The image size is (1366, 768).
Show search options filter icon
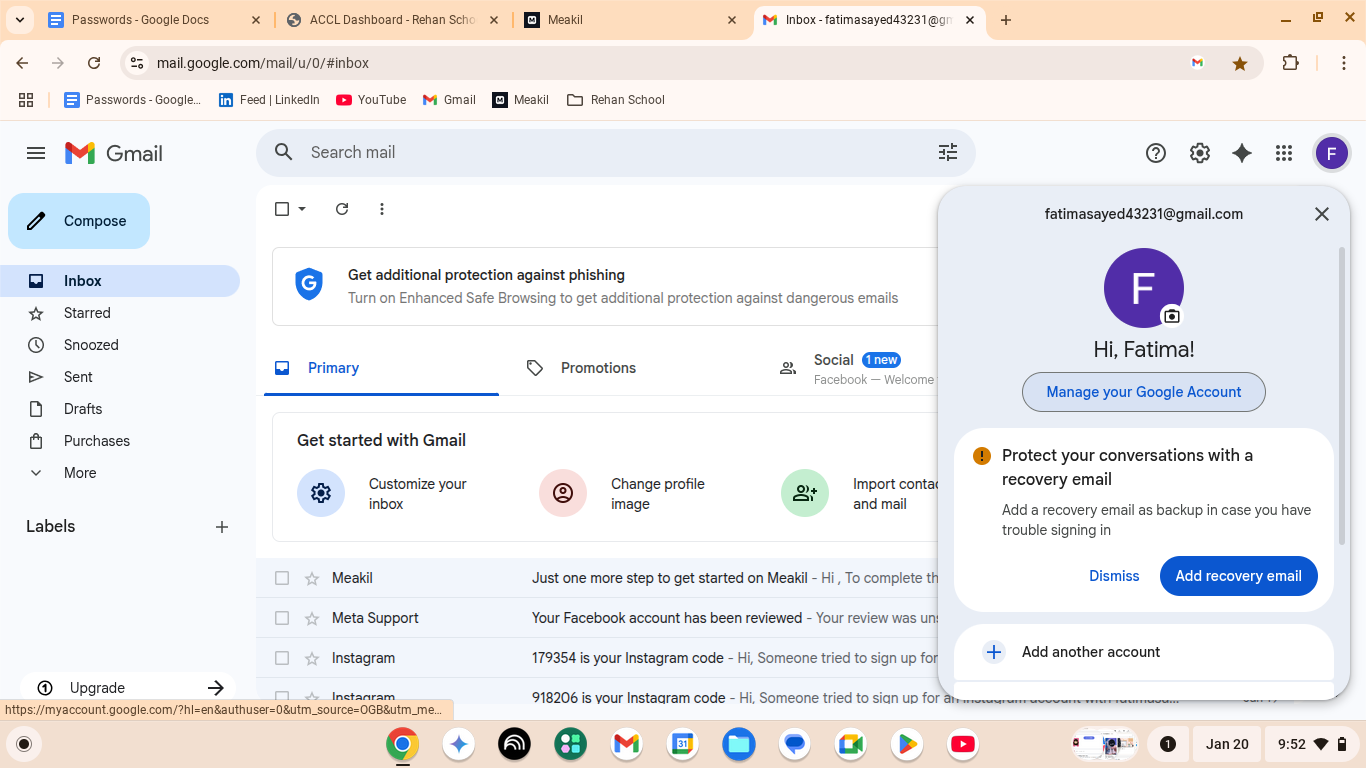[x=947, y=152]
